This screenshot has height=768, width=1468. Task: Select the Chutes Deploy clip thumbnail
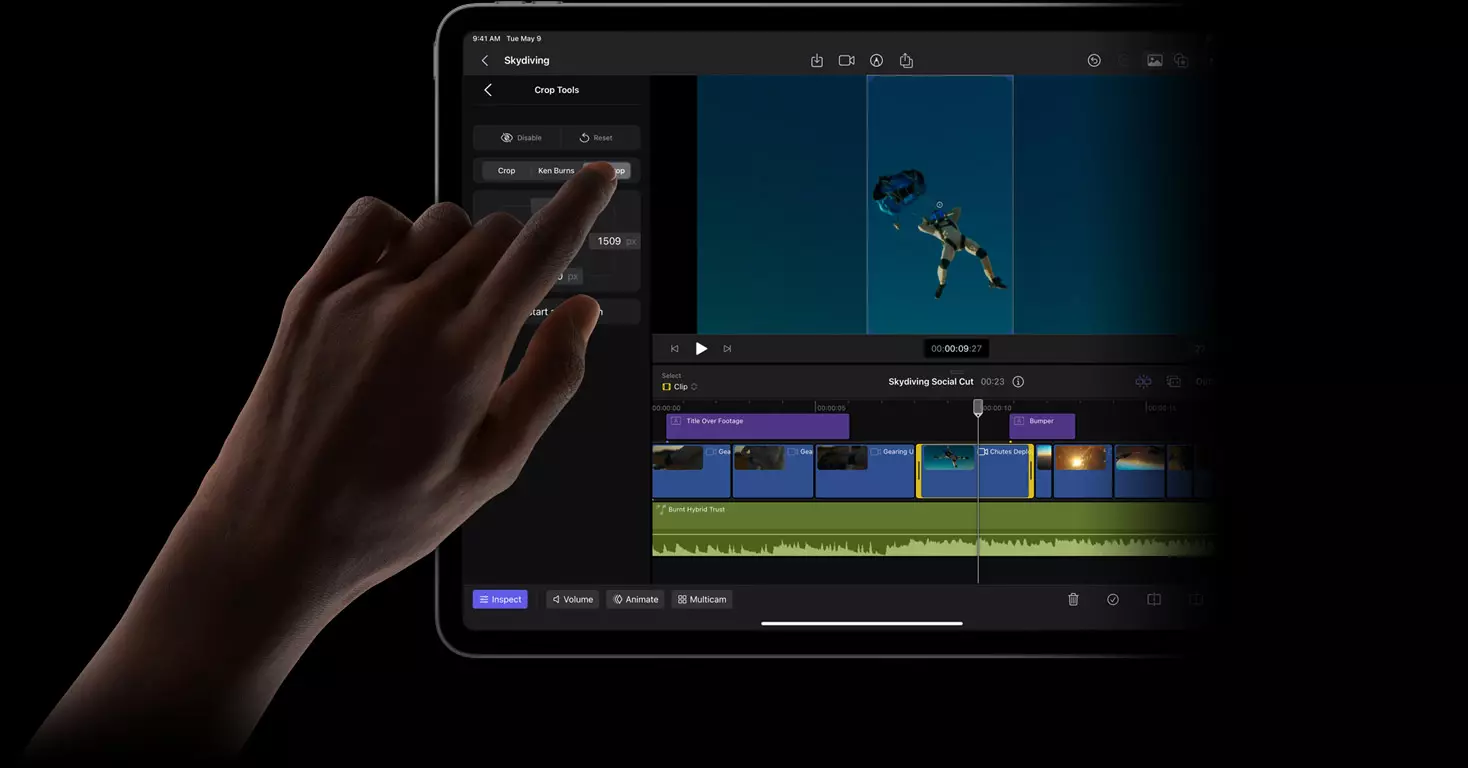(x=948, y=458)
